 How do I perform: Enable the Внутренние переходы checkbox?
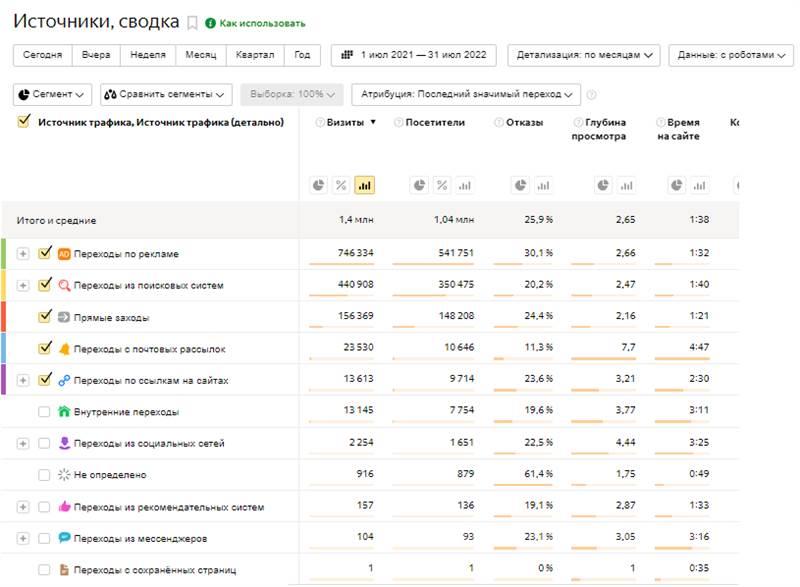click(44, 411)
